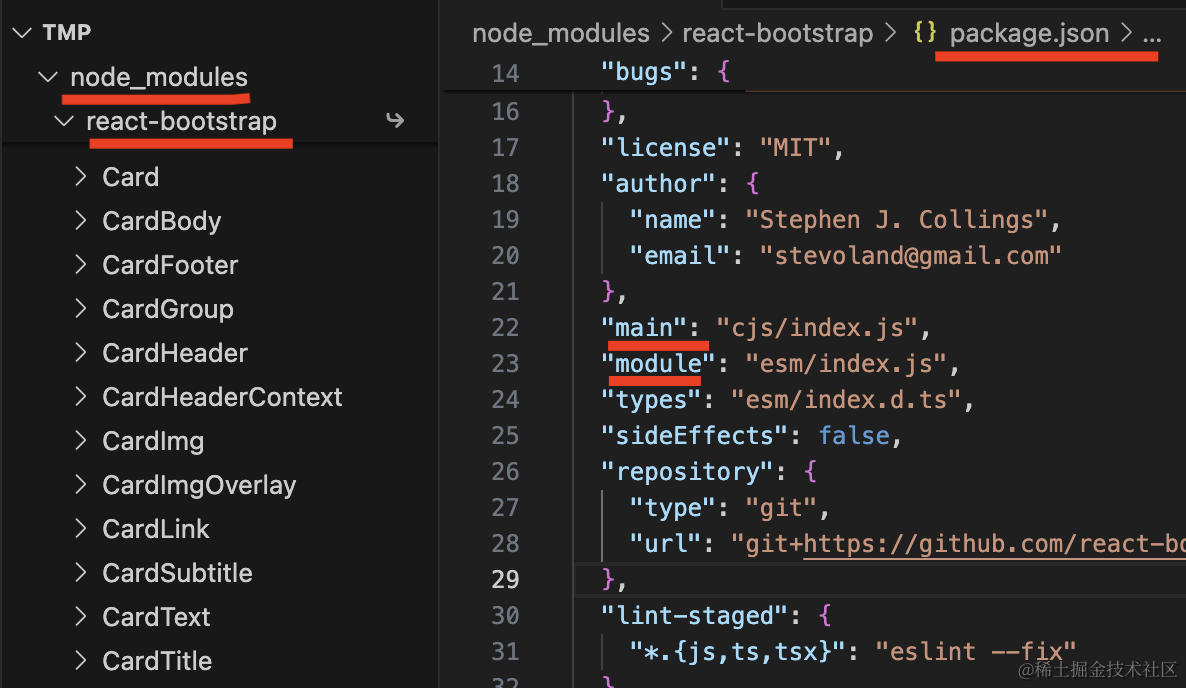The image size is (1186, 688).
Task: Select the CardLink folder name
Action: (x=156, y=528)
